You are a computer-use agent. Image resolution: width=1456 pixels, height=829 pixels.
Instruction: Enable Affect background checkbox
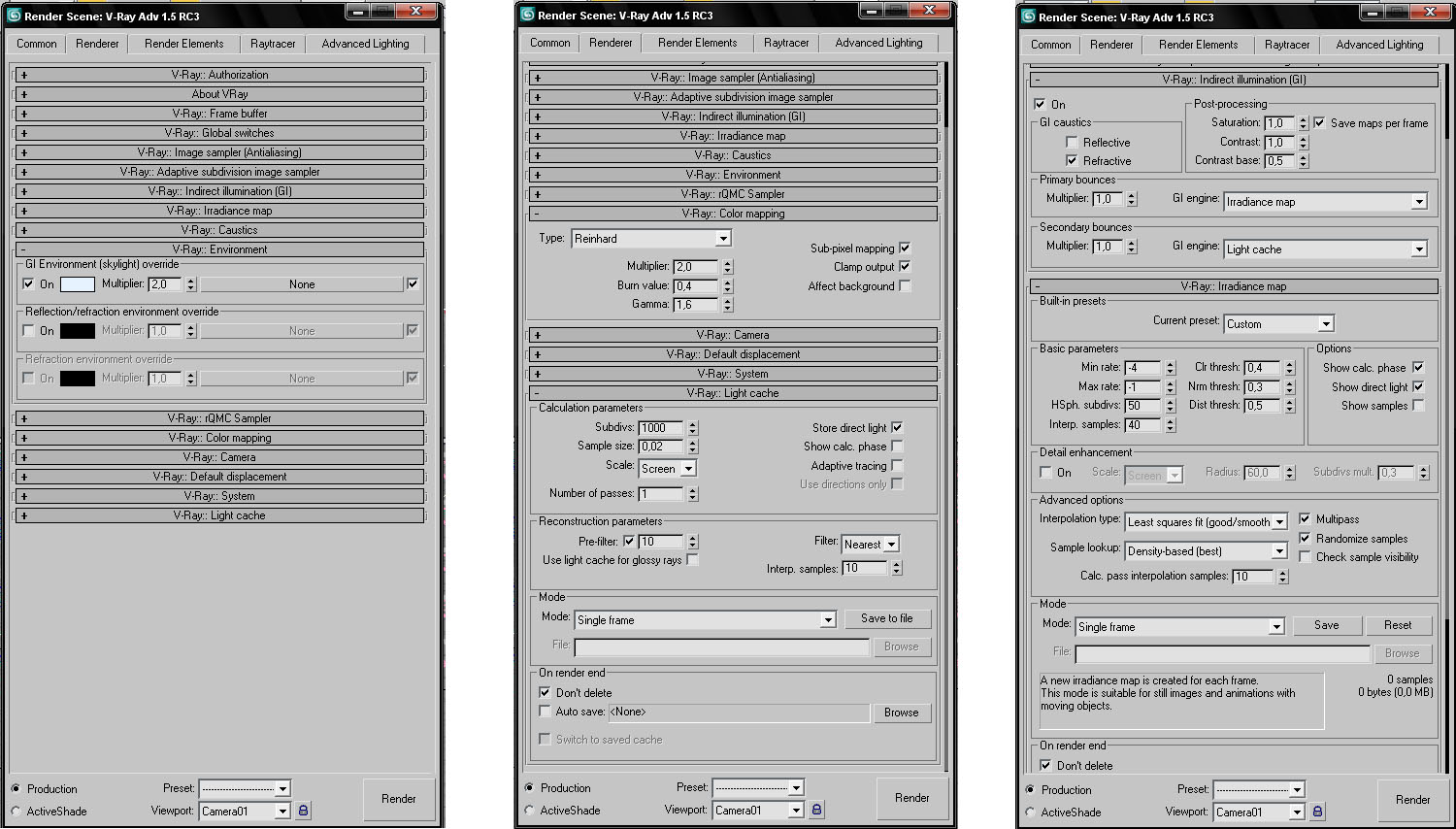click(x=905, y=286)
